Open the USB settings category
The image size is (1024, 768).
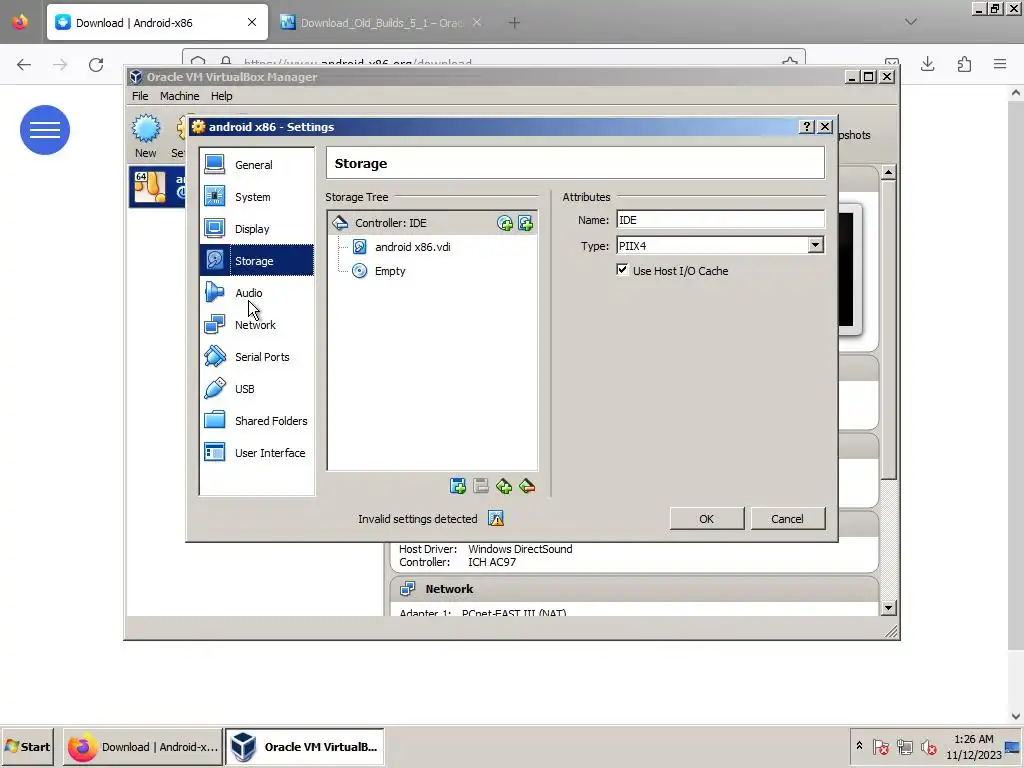[x=257, y=389]
